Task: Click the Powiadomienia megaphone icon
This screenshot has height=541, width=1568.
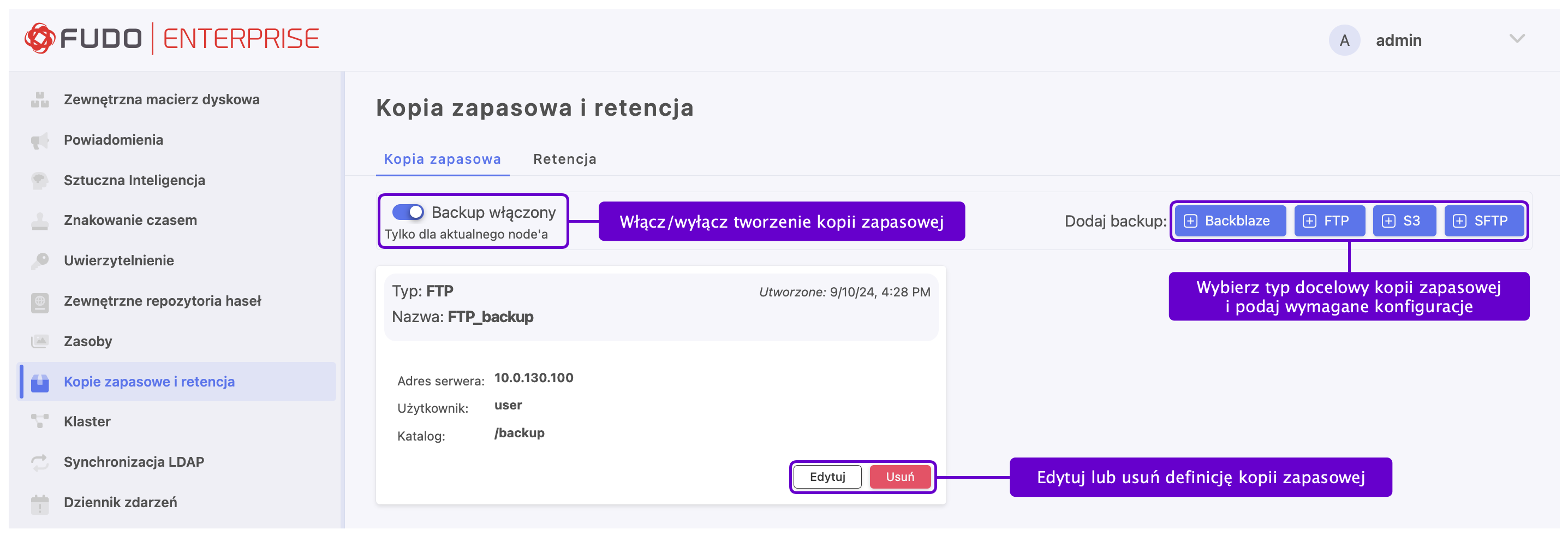Action: 39,141
